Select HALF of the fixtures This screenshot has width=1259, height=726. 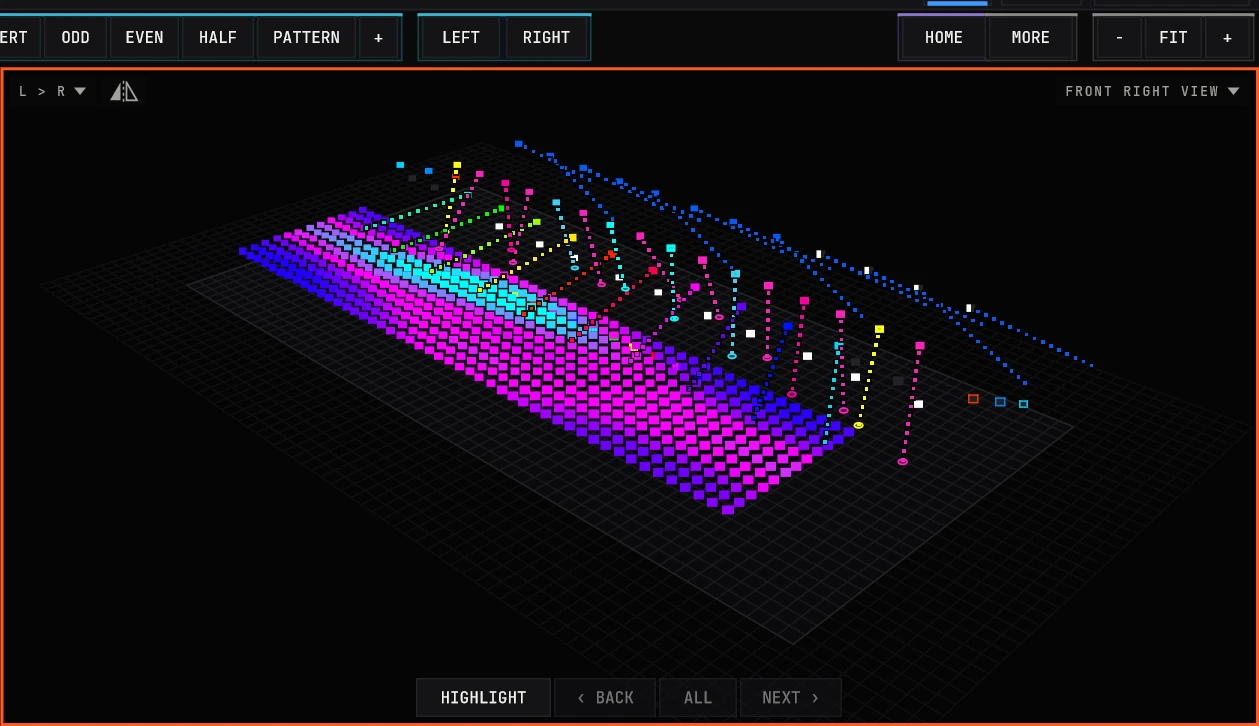tap(218, 38)
